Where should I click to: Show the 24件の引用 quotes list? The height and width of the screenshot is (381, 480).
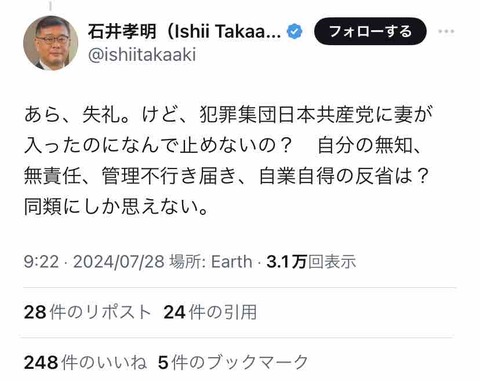(210, 312)
